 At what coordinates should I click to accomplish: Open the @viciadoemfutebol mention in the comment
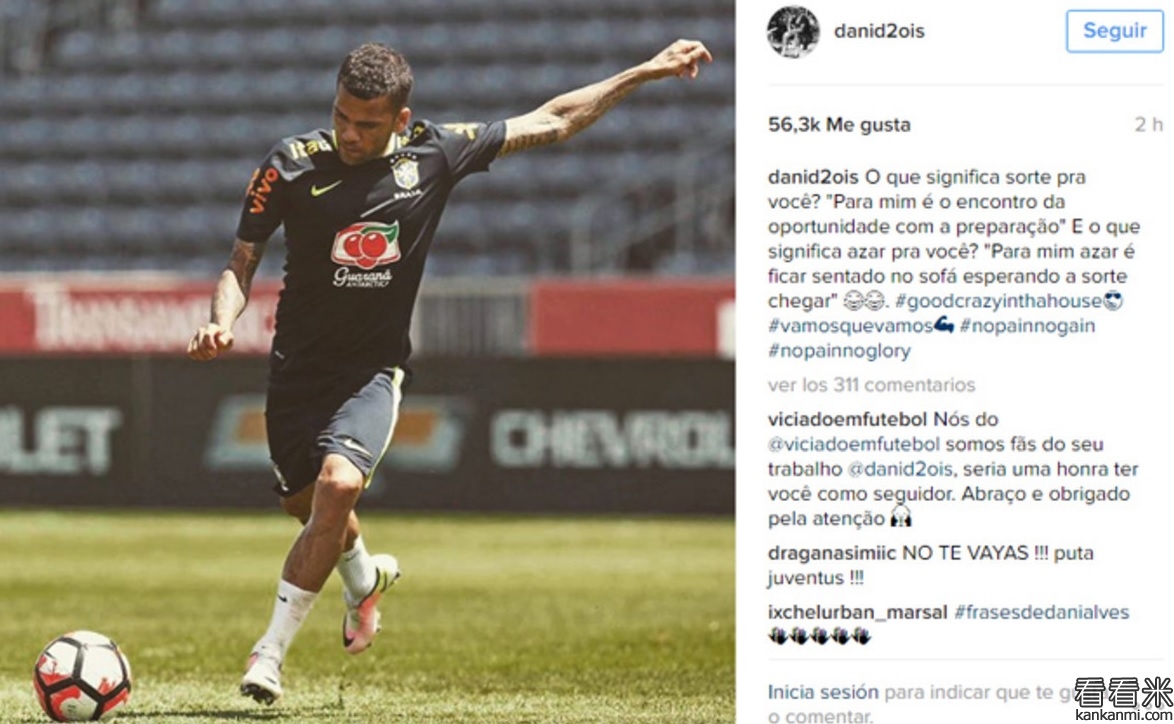click(x=854, y=444)
